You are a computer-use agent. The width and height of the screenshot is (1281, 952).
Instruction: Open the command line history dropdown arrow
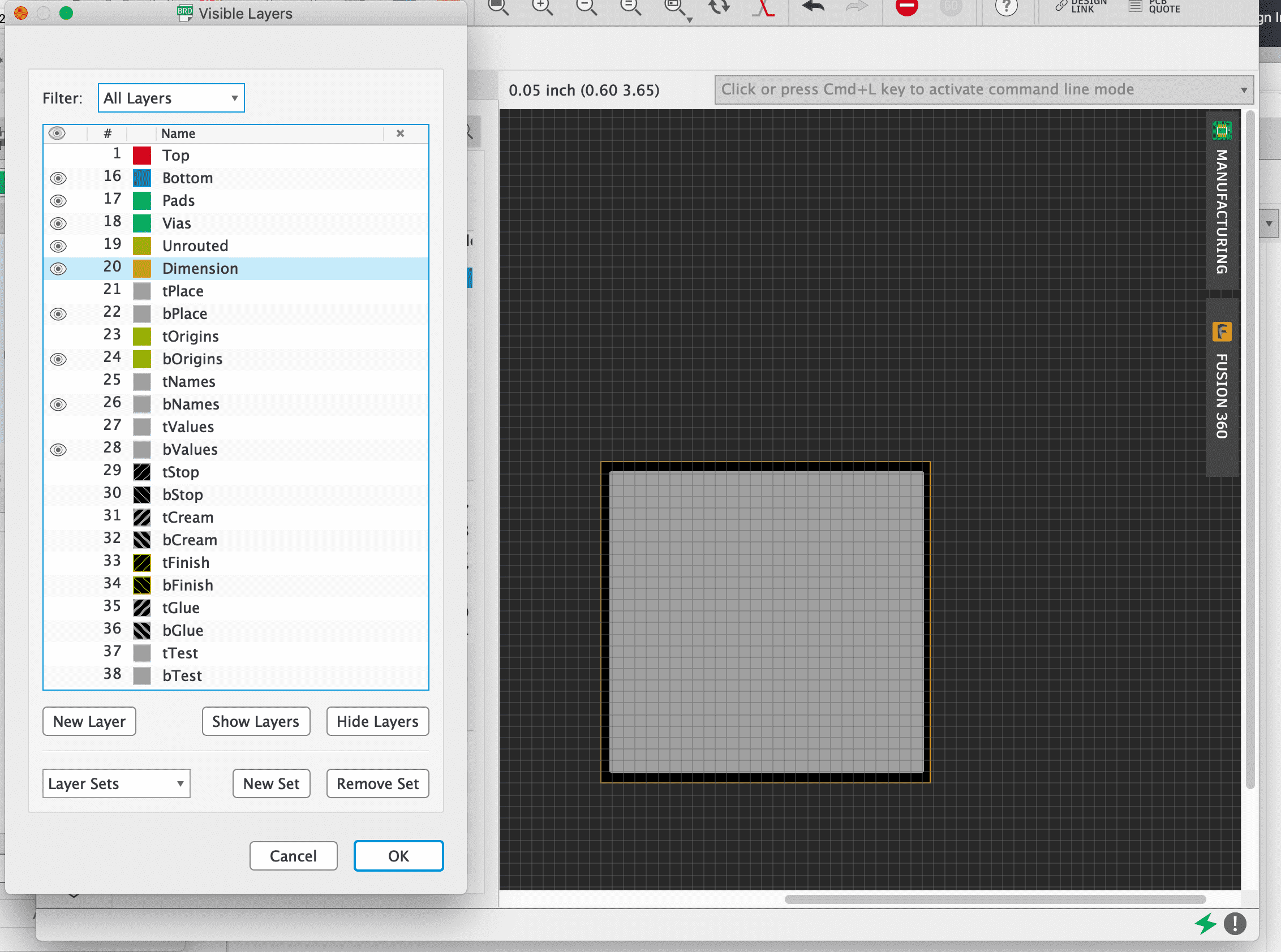pyautogui.click(x=1244, y=91)
